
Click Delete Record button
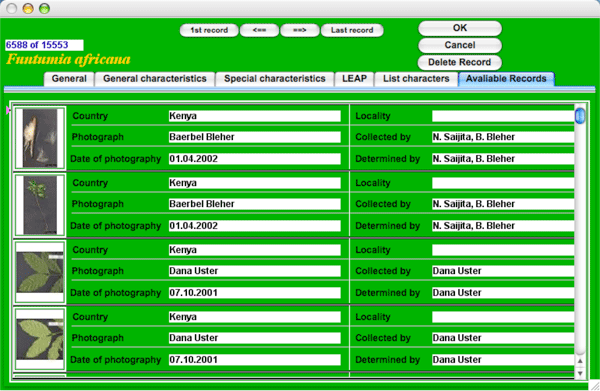[x=460, y=62]
